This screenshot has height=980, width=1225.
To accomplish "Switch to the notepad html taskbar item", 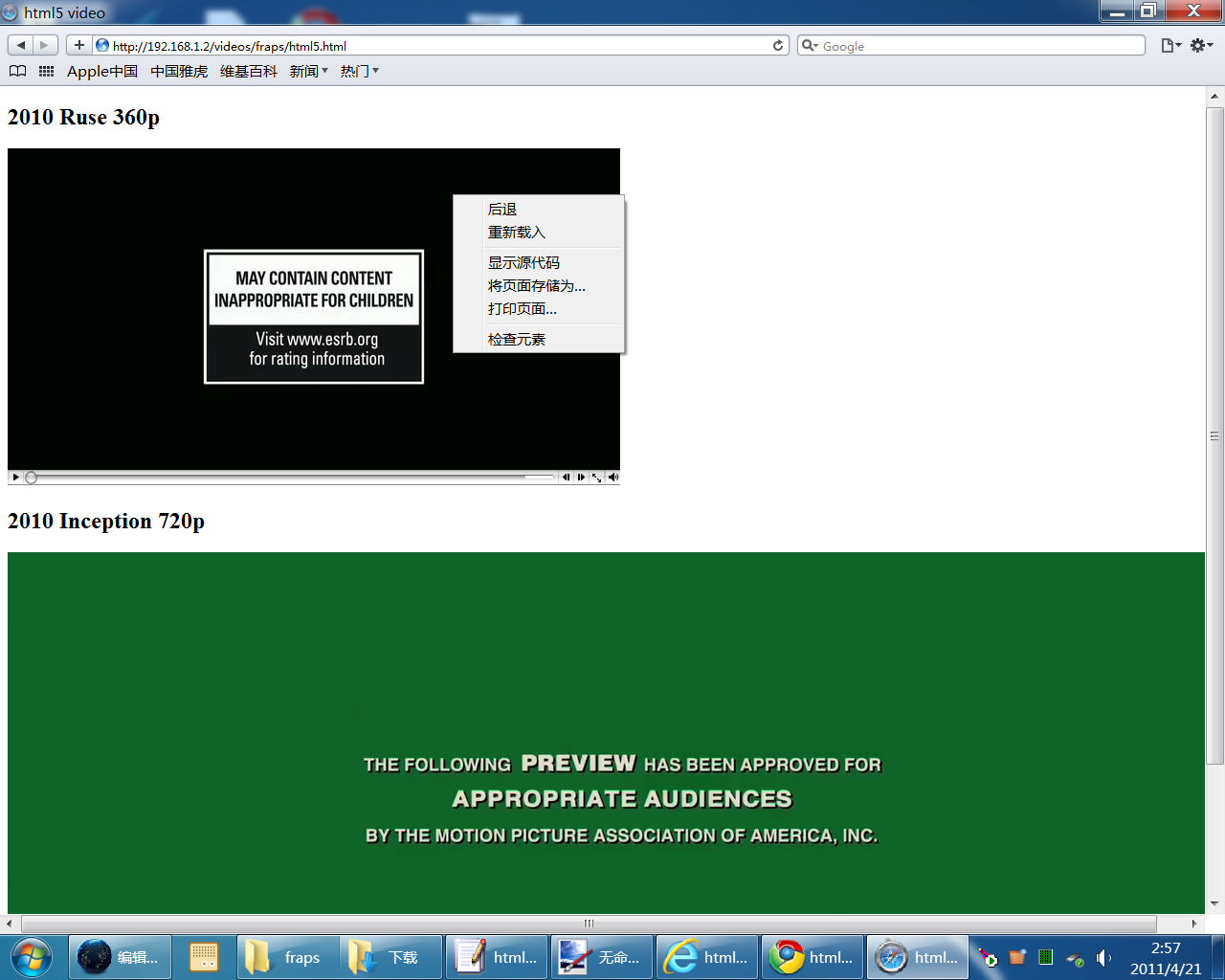I will point(498,957).
